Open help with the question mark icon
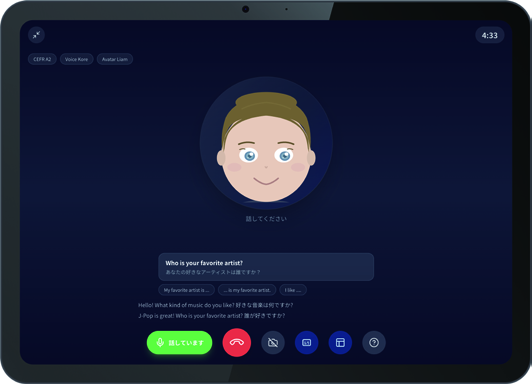This screenshot has height=384, width=532. click(x=374, y=343)
